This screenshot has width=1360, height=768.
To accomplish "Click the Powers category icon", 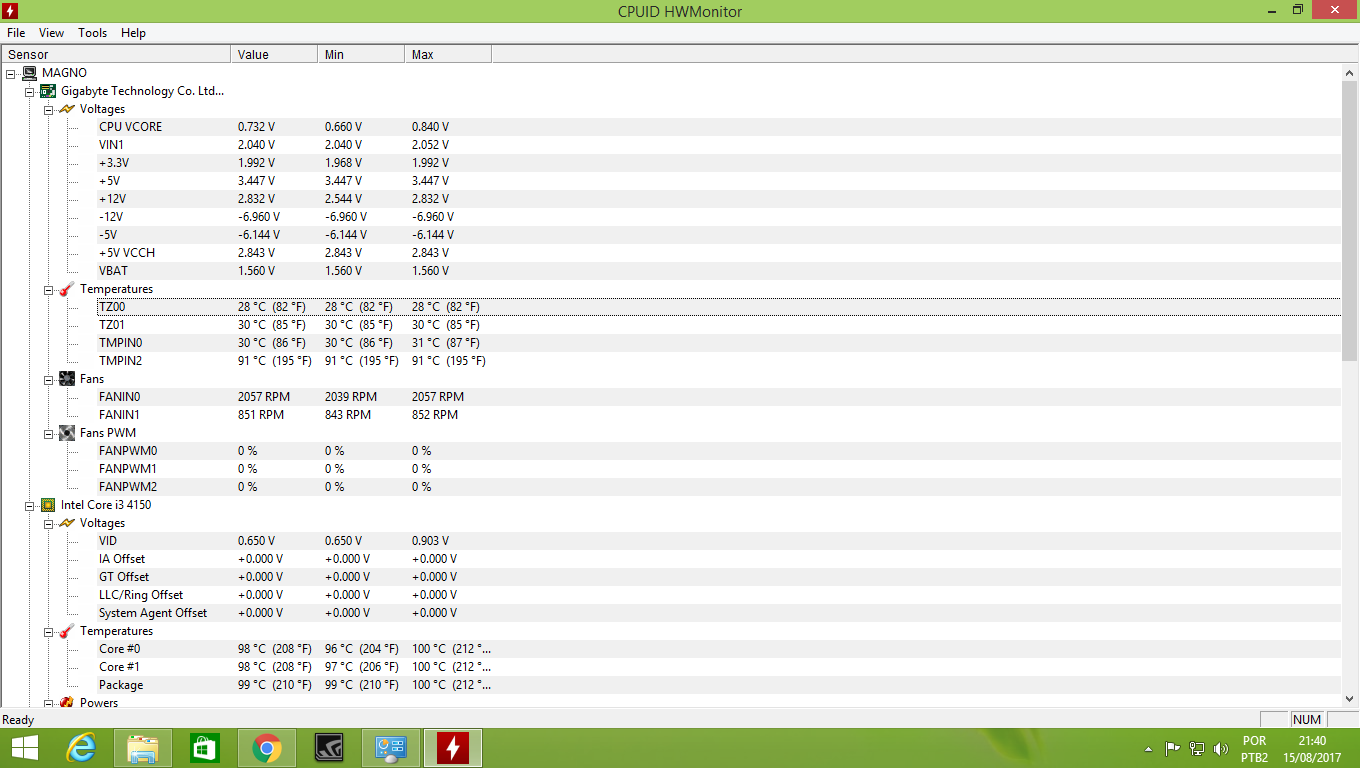I will click(x=67, y=703).
